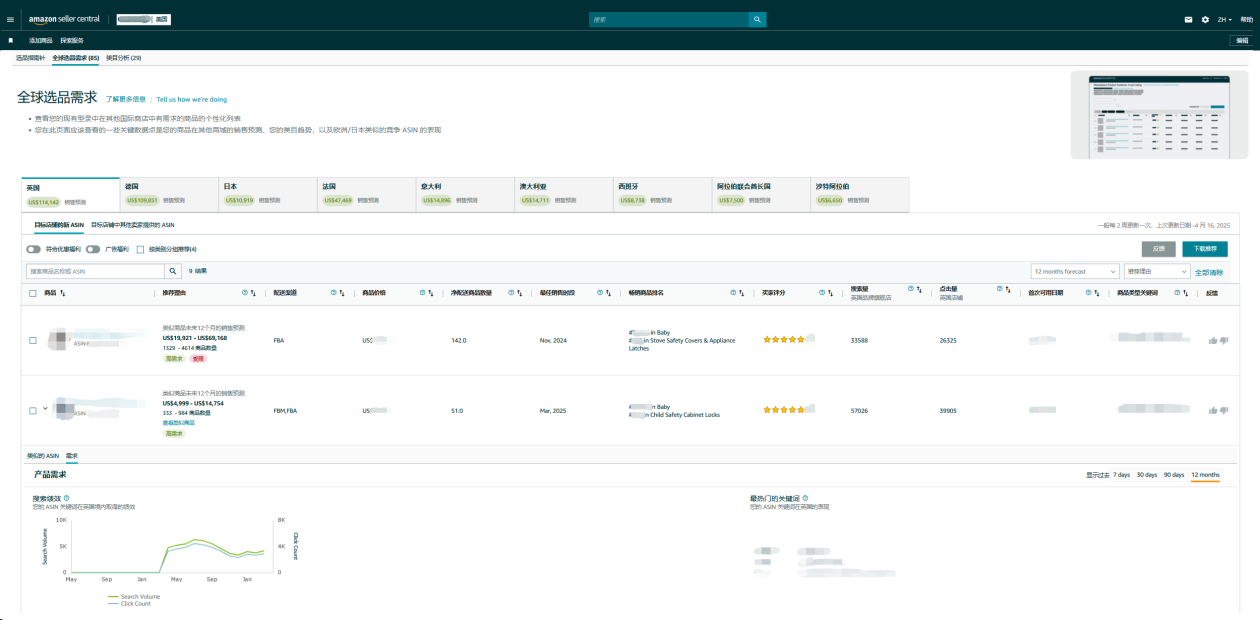Open the 12 months forecast dropdown
This screenshot has width=1260, height=620.
[x=1075, y=271]
